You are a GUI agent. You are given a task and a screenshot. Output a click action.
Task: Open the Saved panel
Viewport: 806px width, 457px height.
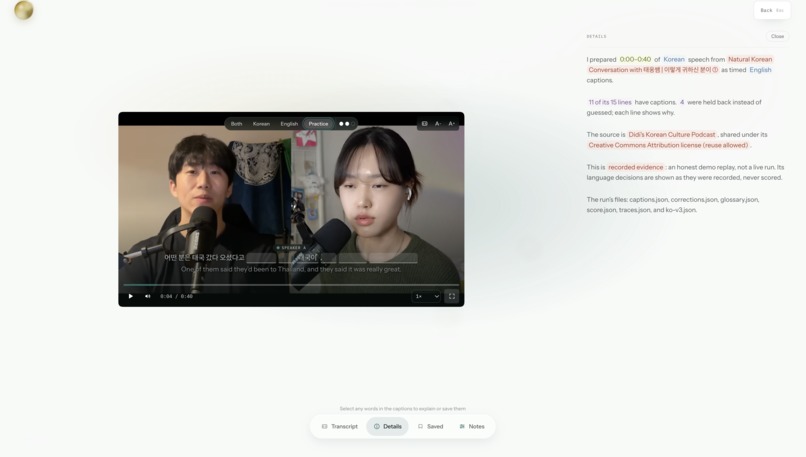pyautogui.click(x=430, y=426)
